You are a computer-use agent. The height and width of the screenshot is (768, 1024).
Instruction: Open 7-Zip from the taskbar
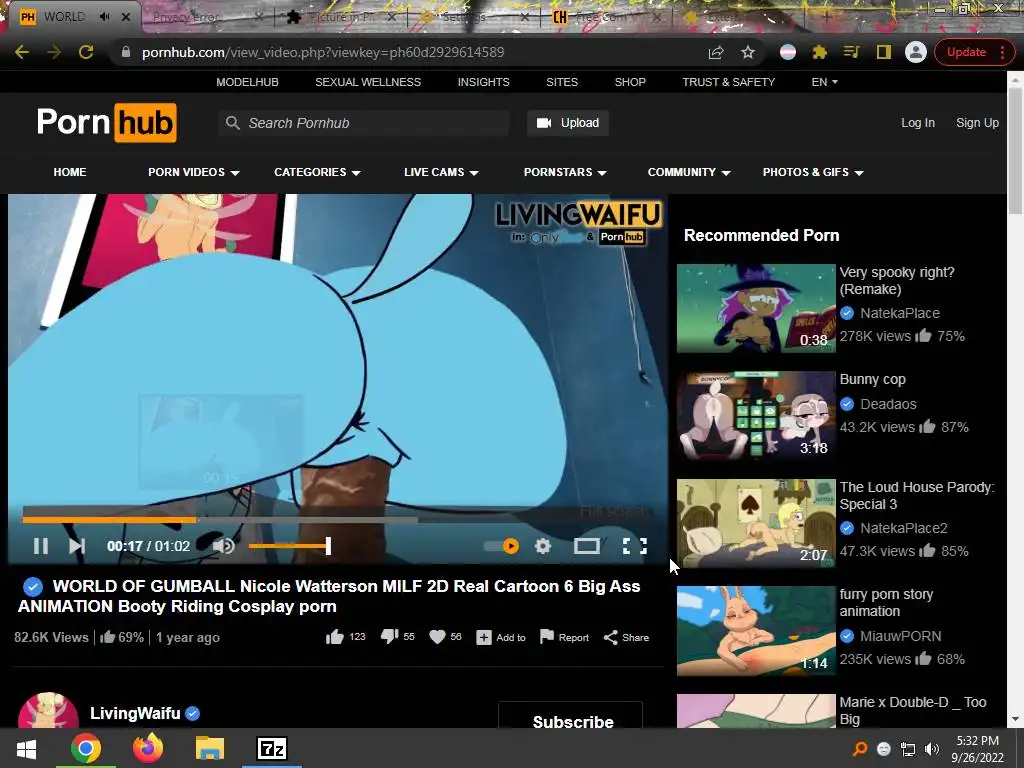(x=272, y=748)
